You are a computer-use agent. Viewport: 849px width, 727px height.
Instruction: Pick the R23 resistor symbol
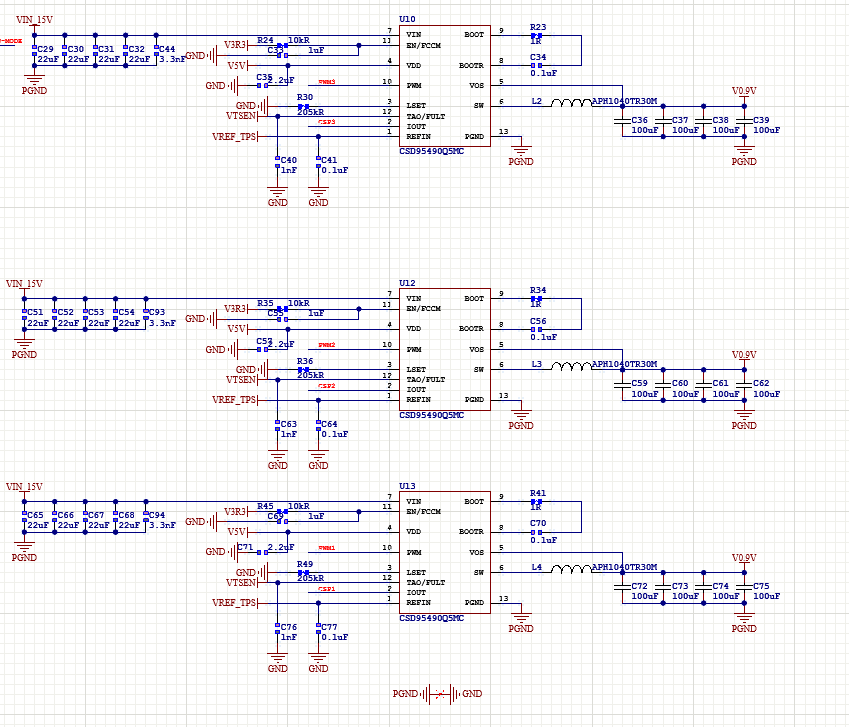click(x=536, y=36)
